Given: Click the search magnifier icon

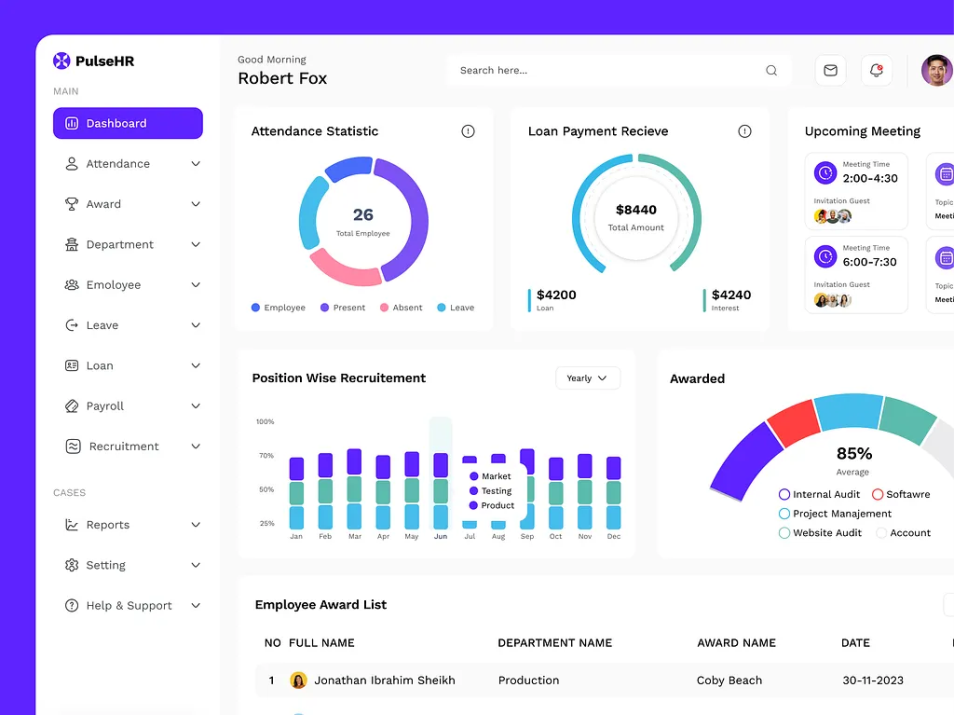Looking at the screenshot, I should (771, 71).
